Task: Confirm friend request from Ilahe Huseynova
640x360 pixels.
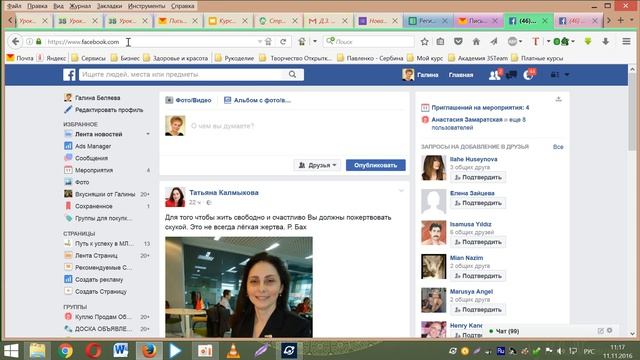Action: [478, 177]
